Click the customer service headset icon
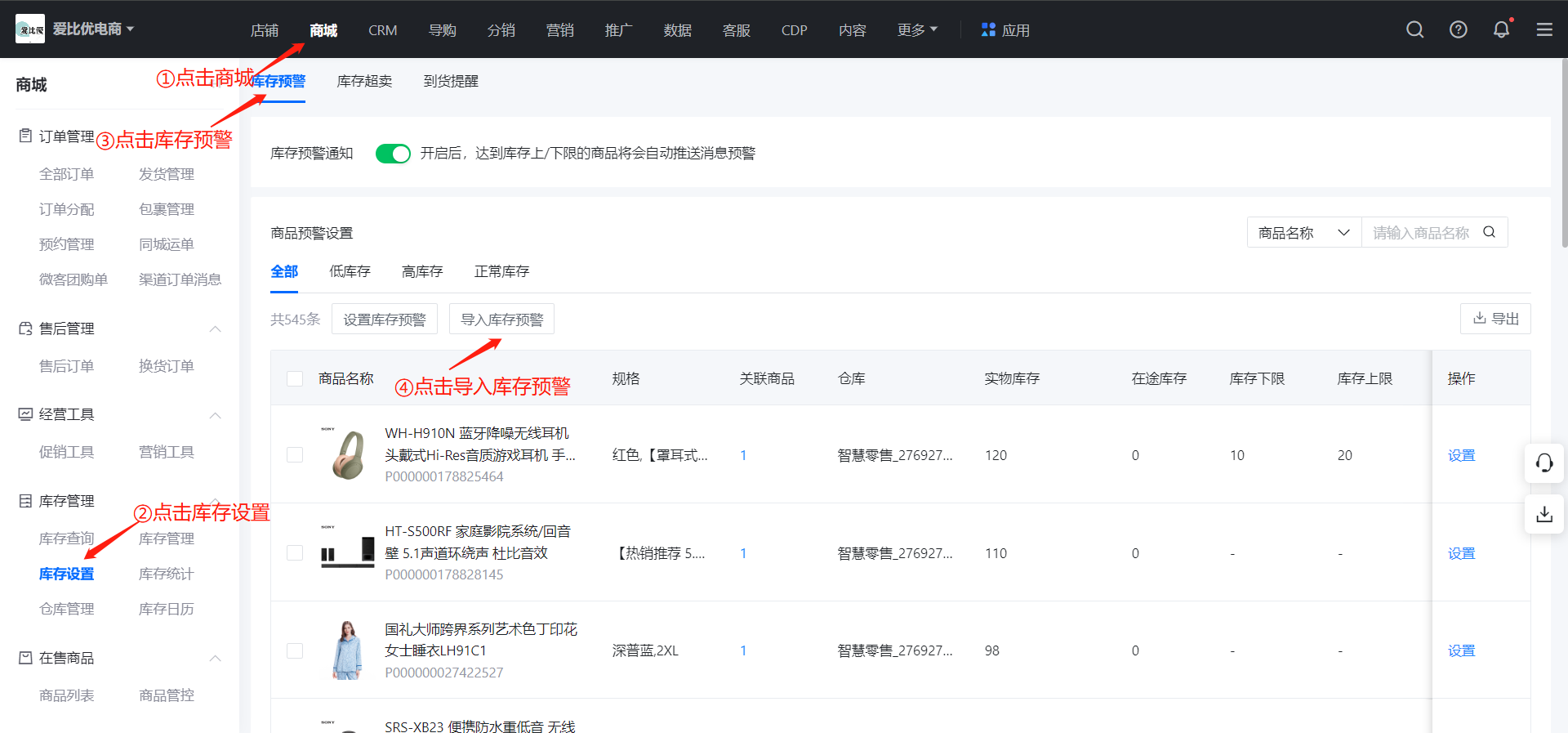1568x733 pixels. [x=1544, y=463]
